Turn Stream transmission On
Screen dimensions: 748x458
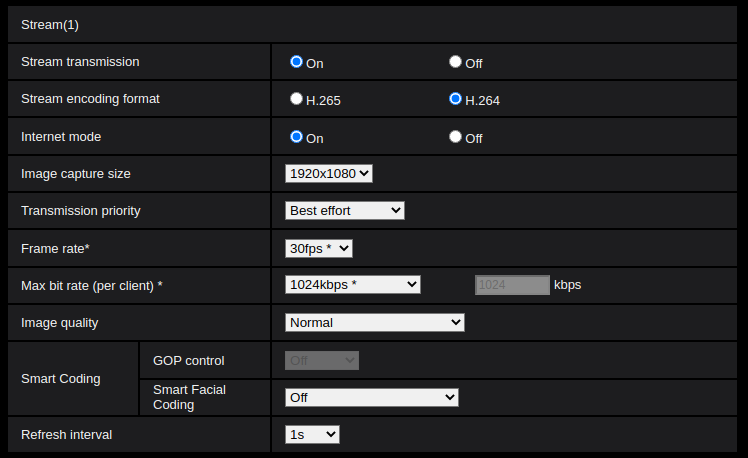(x=296, y=62)
